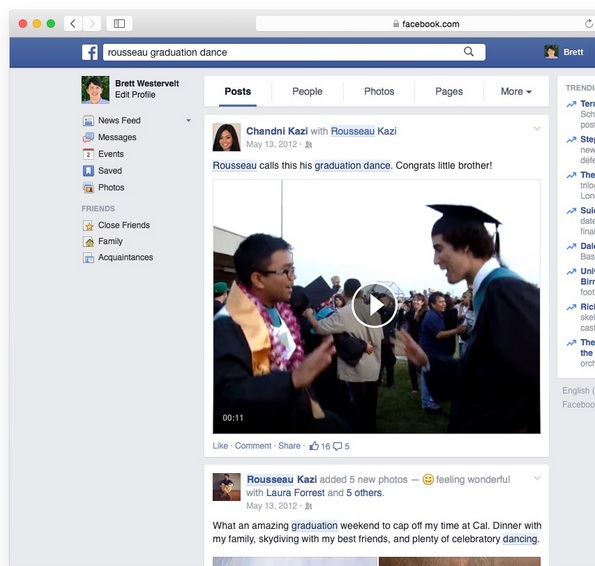
Task: Click audience icon on Rousseau's post
Action: tap(309, 506)
